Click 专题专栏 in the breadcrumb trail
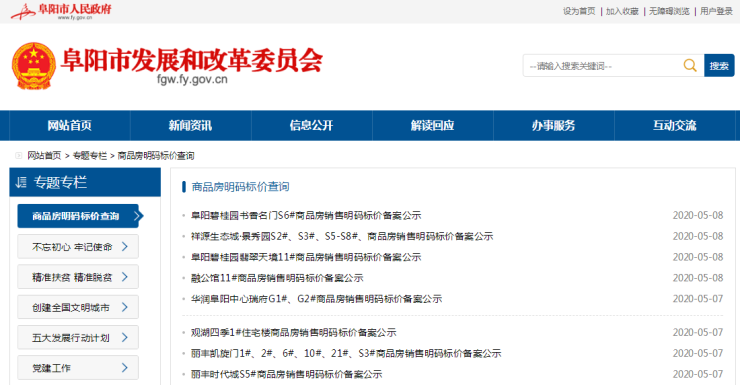 click(90, 156)
